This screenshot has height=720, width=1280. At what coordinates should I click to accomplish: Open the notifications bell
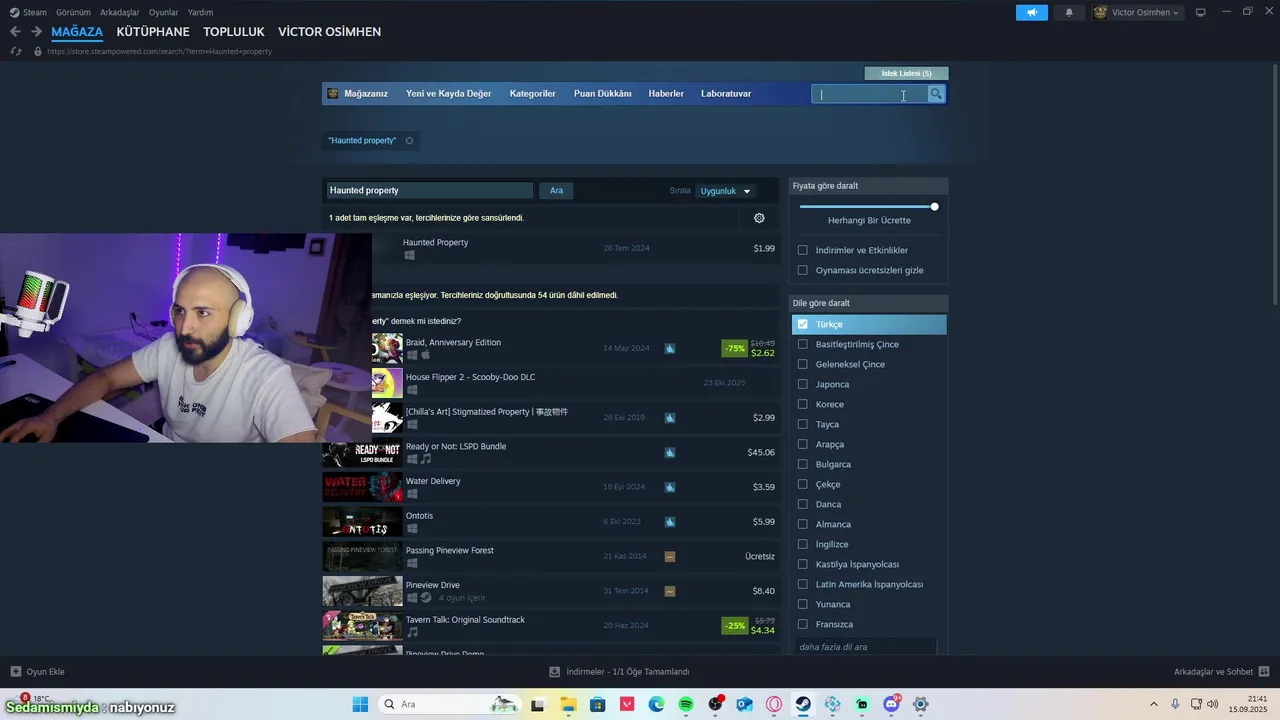pyautogui.click(x=1069, y=12)
